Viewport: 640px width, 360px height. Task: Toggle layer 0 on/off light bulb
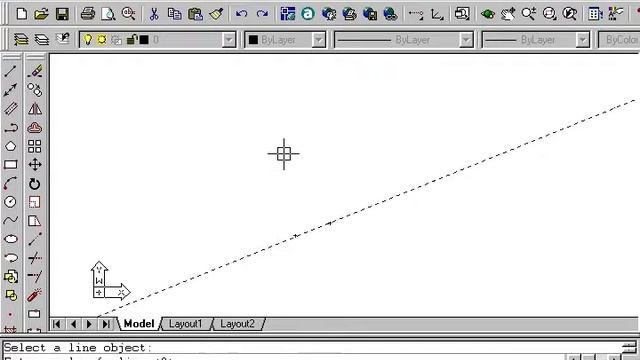[87, 40]
